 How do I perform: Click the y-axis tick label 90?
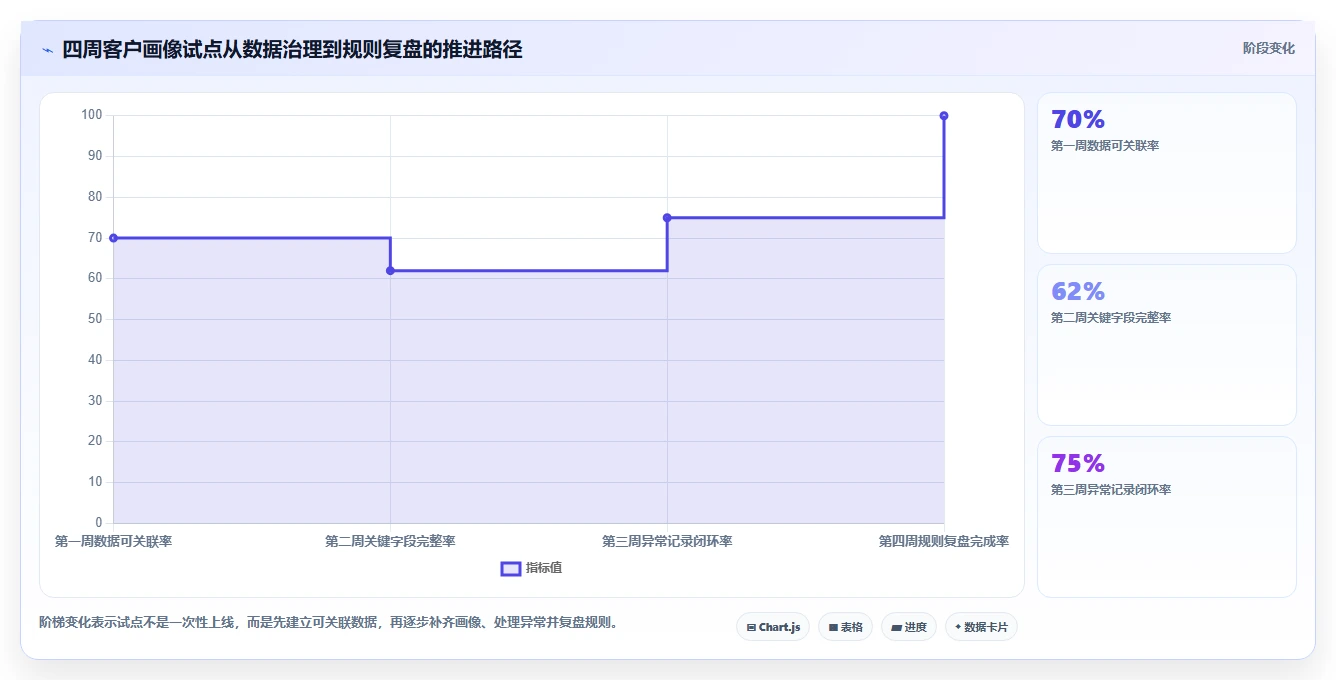tap(95, 156)
